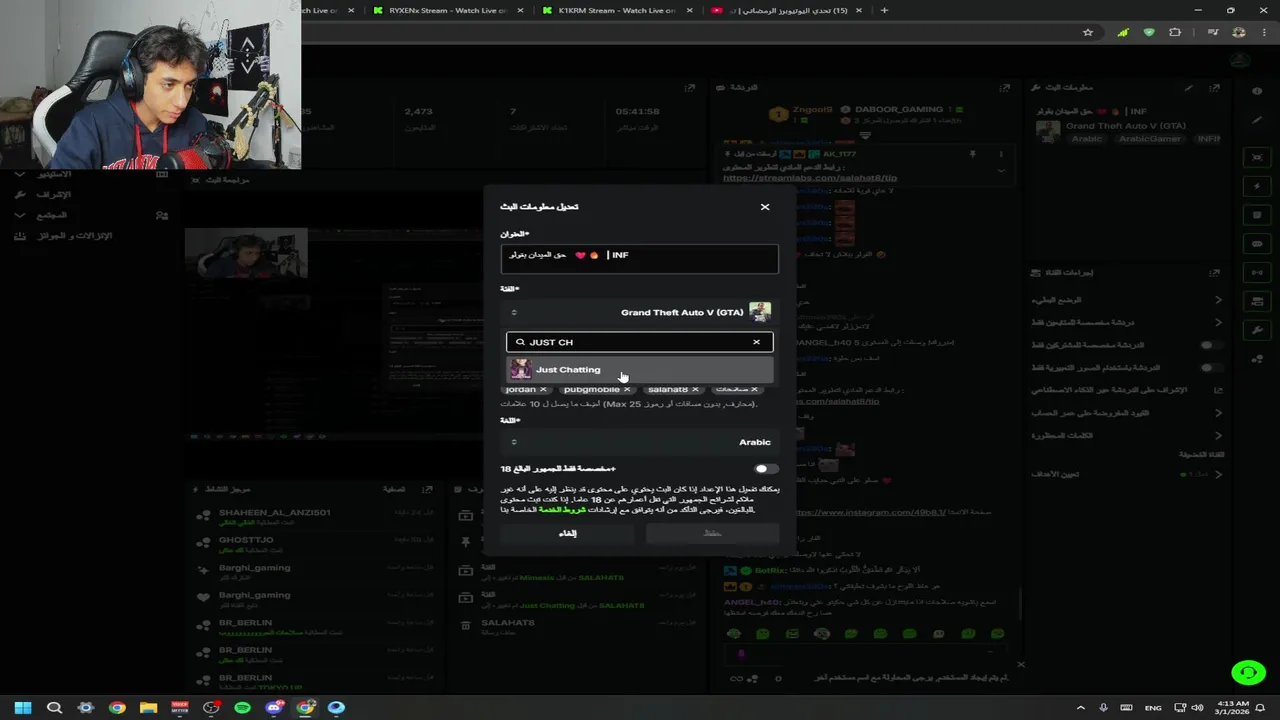Screen dimensions: 1280x720
Task: Open the Grand Theft Auto V category dropdown
Action: [x=639, y=312]
